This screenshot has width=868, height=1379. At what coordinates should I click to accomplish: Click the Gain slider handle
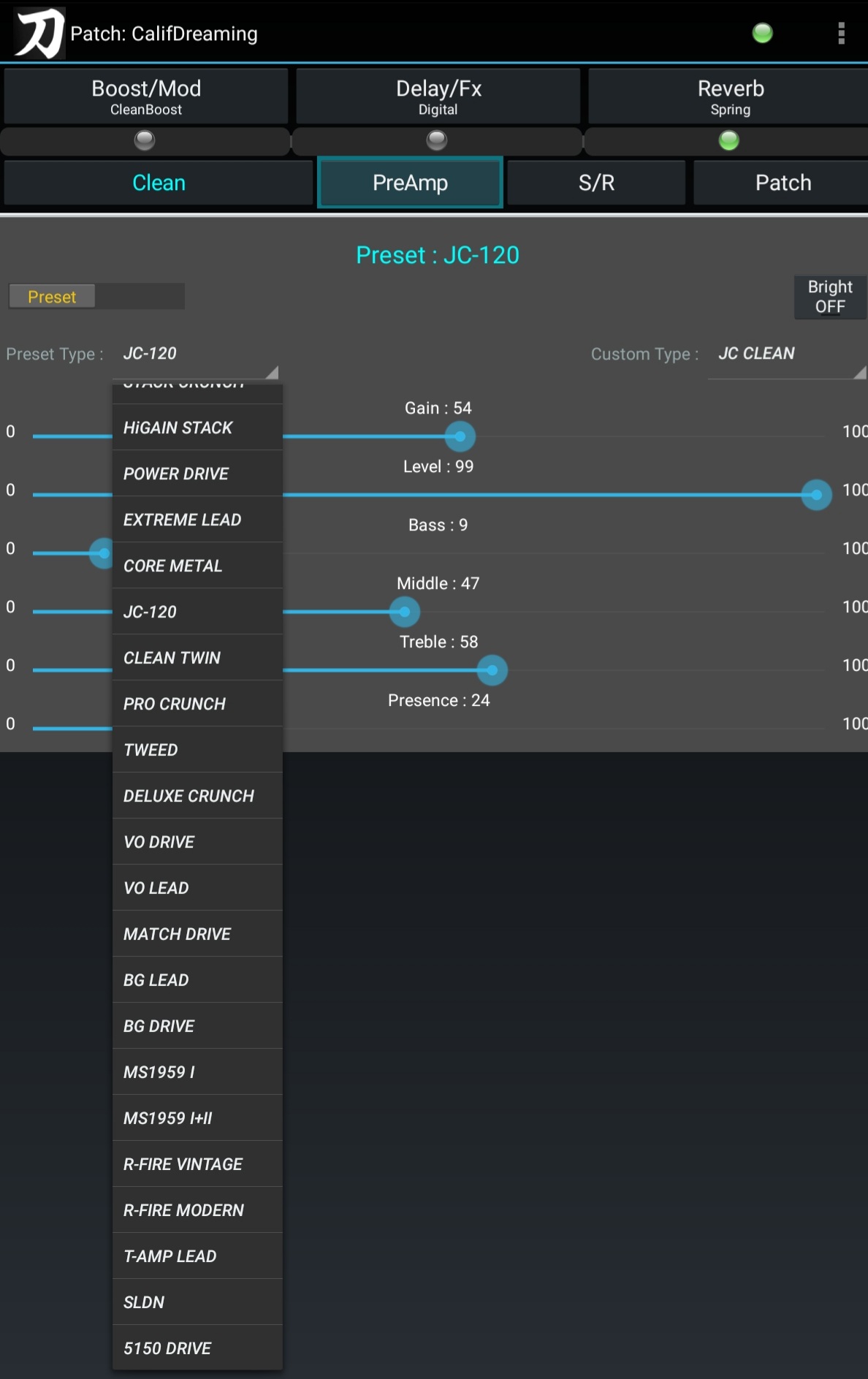pyautogui.click(x=460, y=436)
